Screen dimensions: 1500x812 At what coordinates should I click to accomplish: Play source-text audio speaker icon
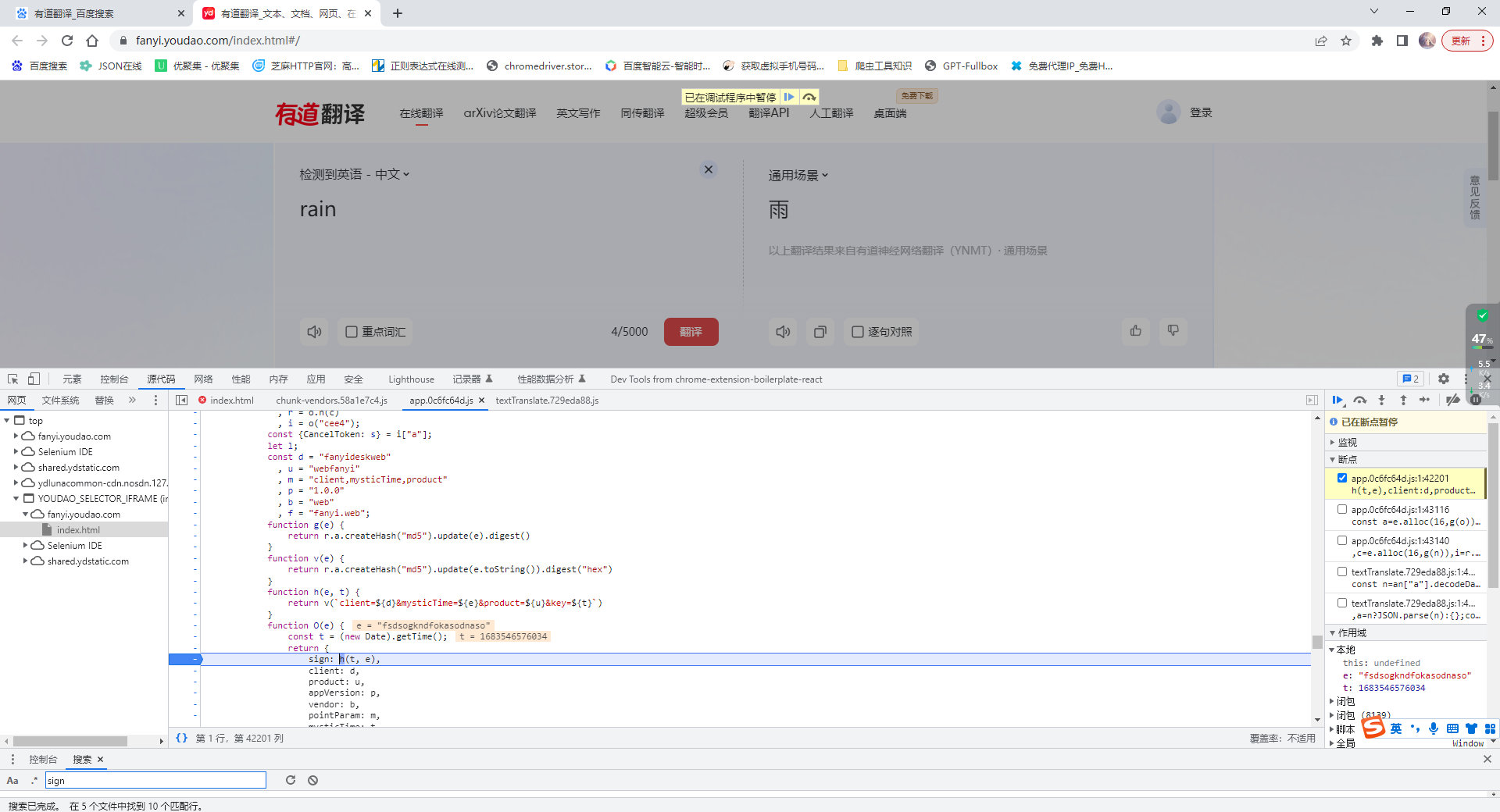314,332
